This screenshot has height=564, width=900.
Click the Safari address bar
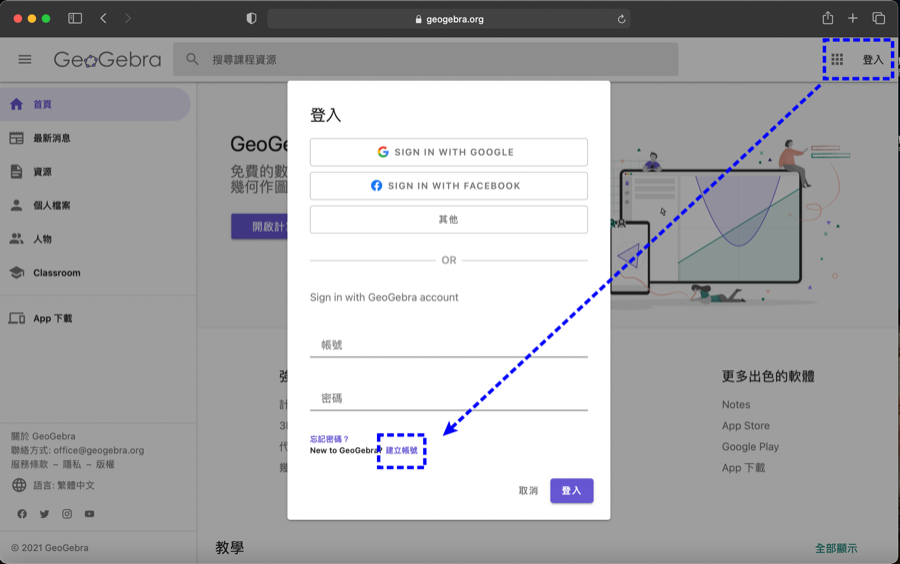[449, 19]
